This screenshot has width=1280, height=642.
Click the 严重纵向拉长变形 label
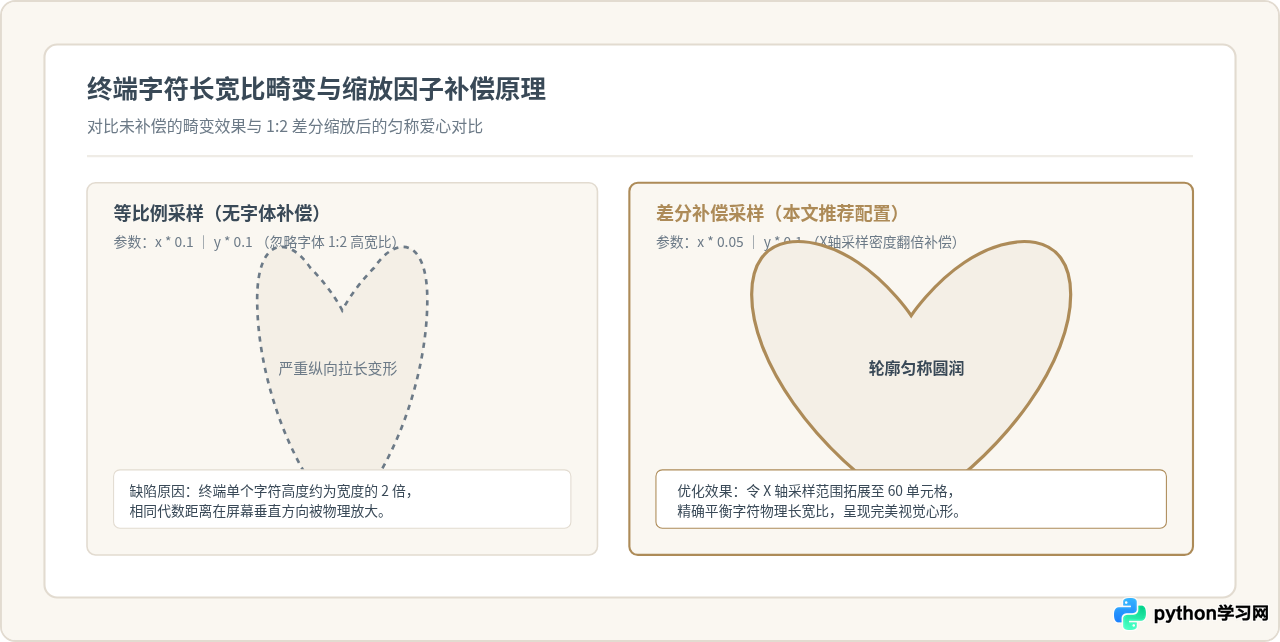pyautogui.click(x=338, y=368)
